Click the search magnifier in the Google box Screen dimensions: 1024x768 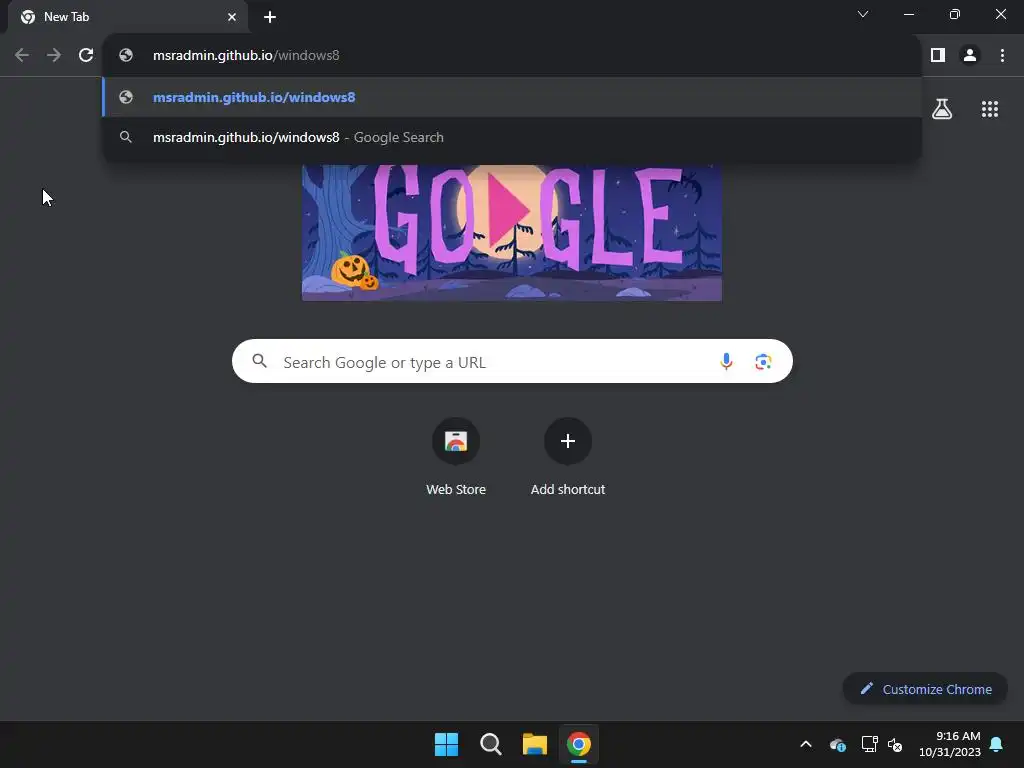tap(259, 361)
